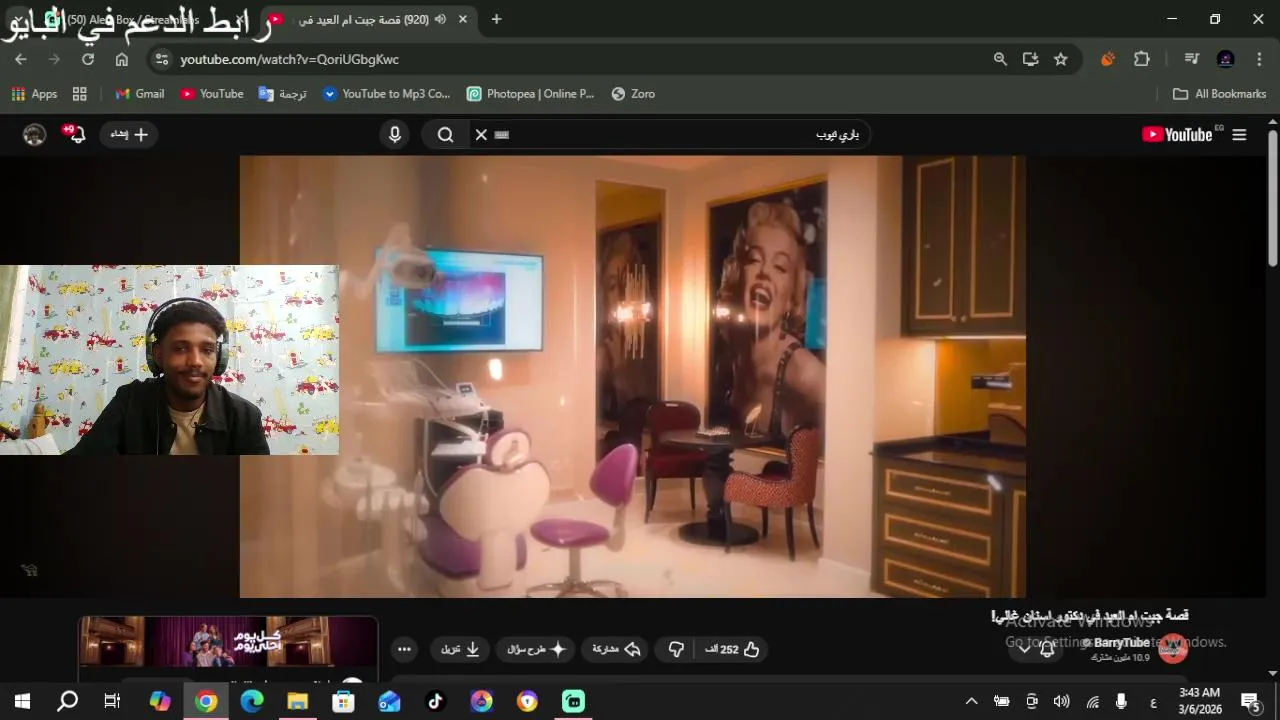Mute the audio icon on YouTube tab
Image resolution: width=1280 pixels, height=720 pixels.
[x=440, y=19]
